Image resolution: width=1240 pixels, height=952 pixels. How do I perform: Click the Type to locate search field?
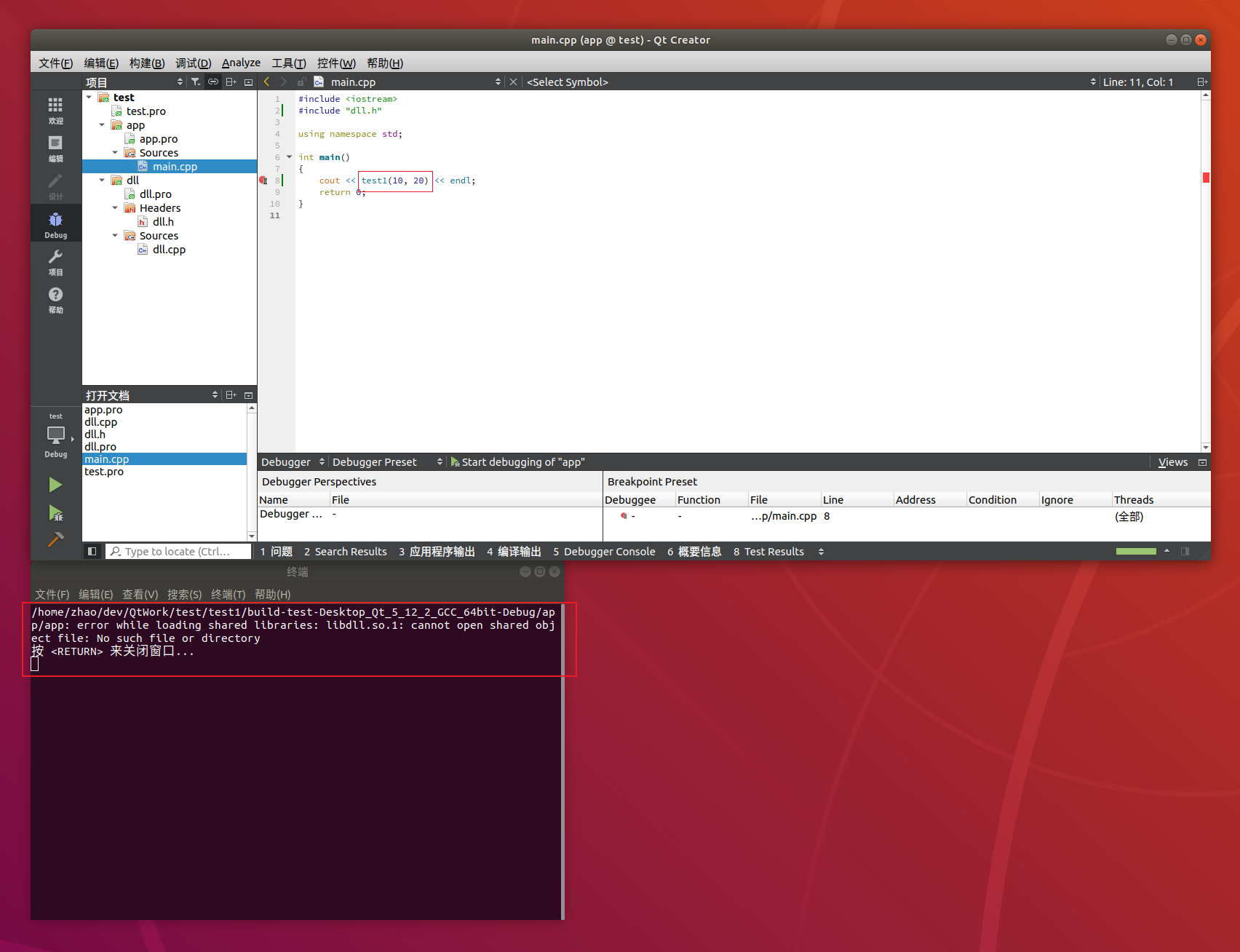178,552
